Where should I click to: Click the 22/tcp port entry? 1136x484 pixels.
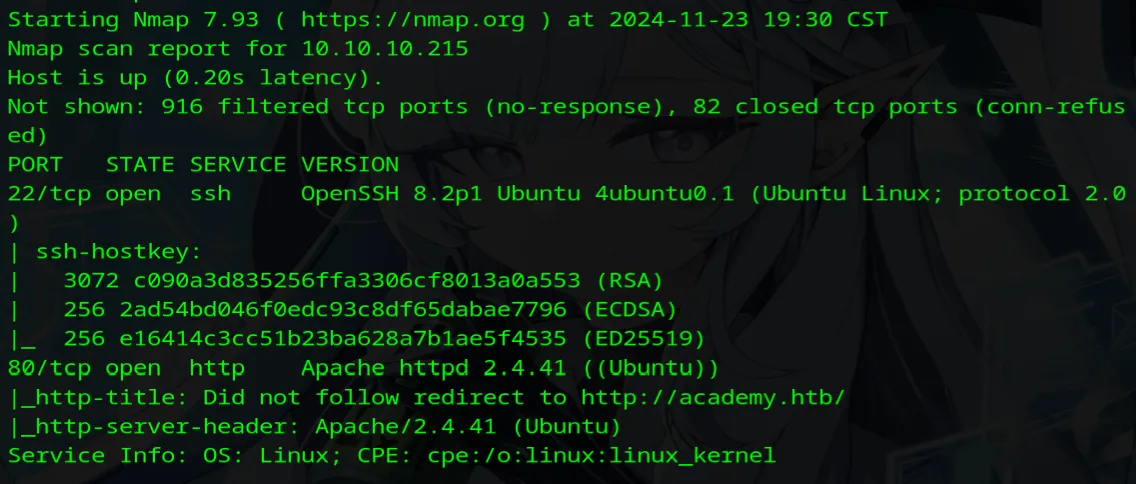[x=48, y=194]
